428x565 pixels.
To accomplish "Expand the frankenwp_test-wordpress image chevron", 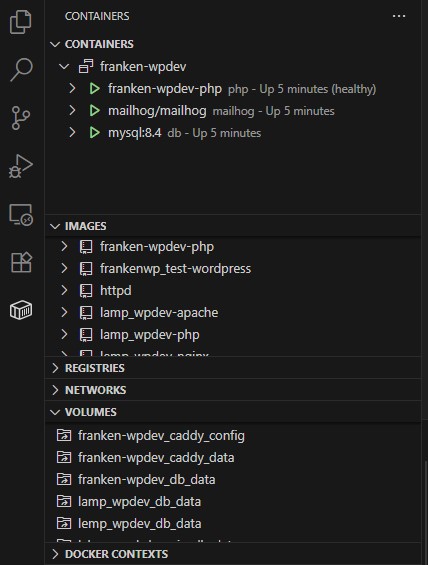I will tap(64, 269).
